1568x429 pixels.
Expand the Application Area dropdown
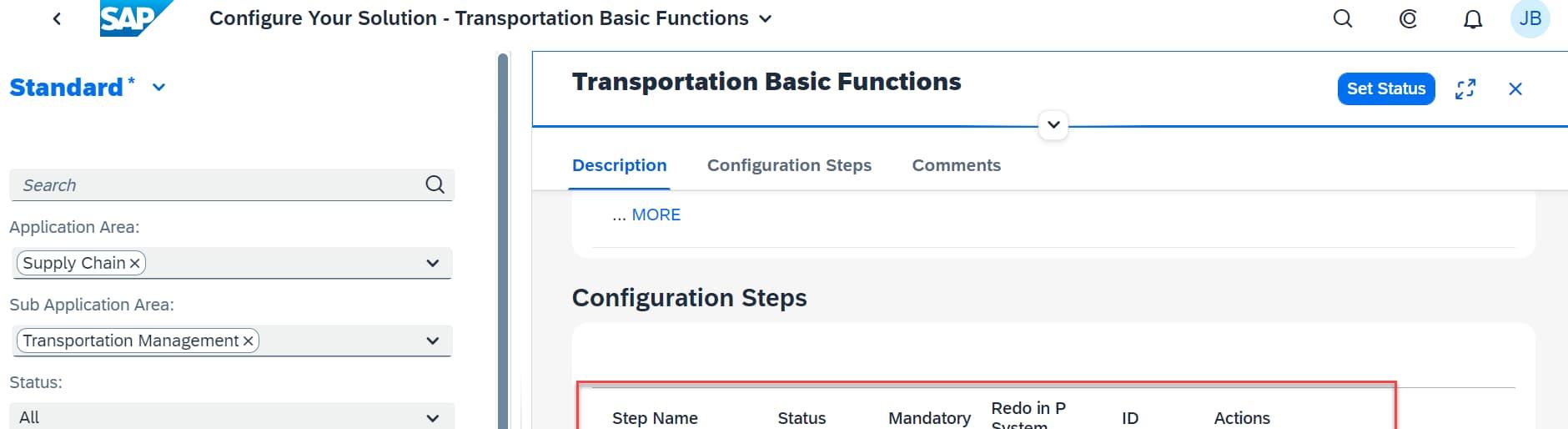pos(432,264)
